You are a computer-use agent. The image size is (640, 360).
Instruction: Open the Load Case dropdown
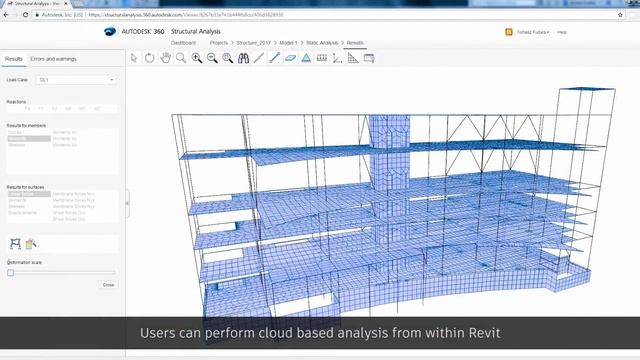coord(76,80)
